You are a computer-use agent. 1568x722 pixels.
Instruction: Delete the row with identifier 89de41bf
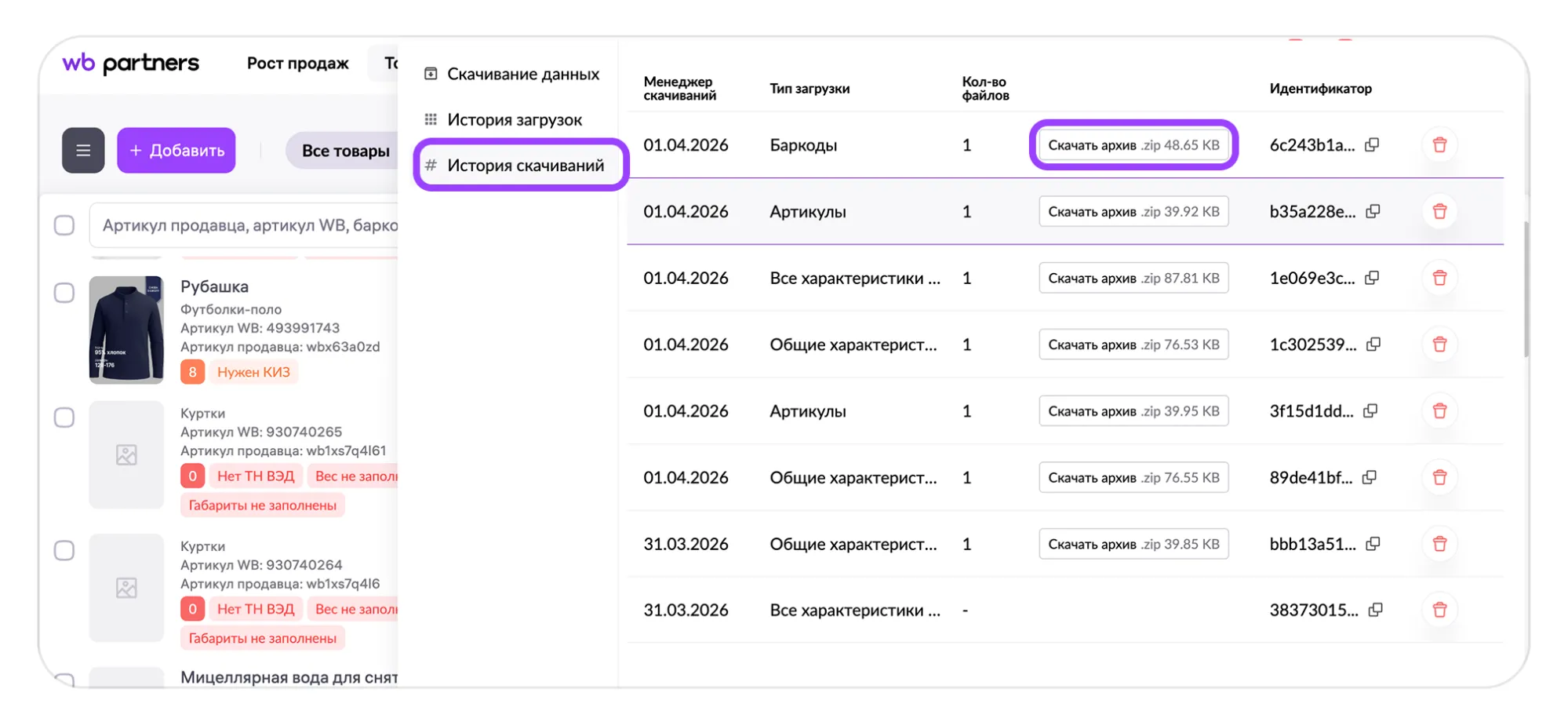click(1439, 477)
